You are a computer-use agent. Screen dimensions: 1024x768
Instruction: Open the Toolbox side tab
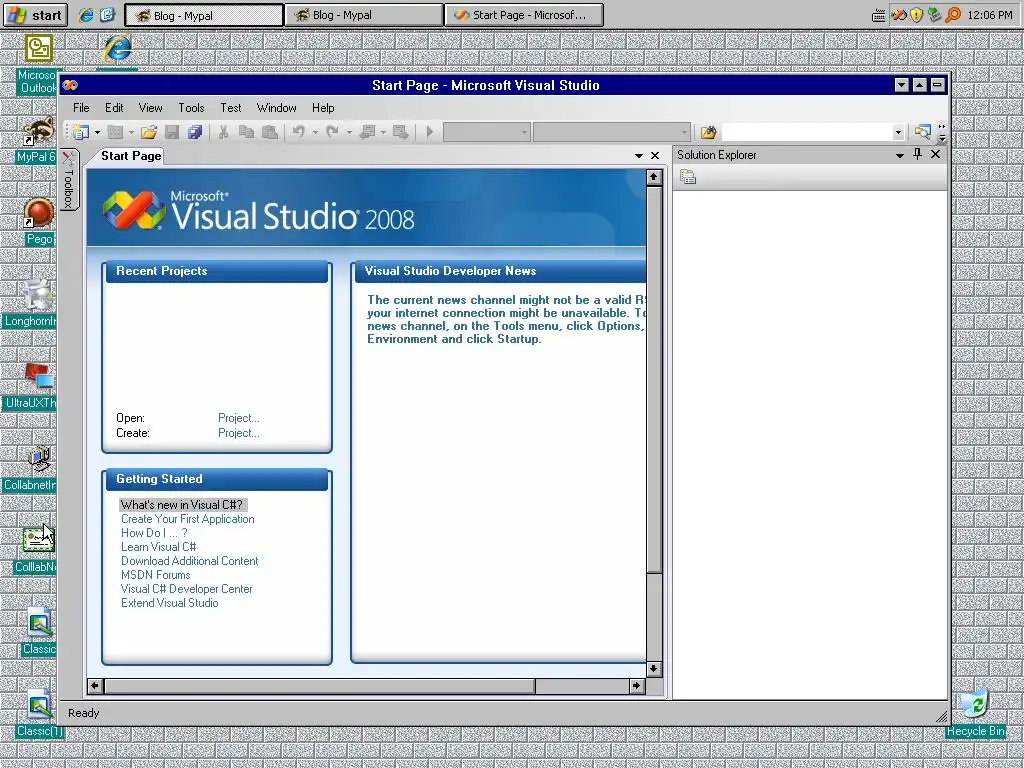[x=69, y=180]
